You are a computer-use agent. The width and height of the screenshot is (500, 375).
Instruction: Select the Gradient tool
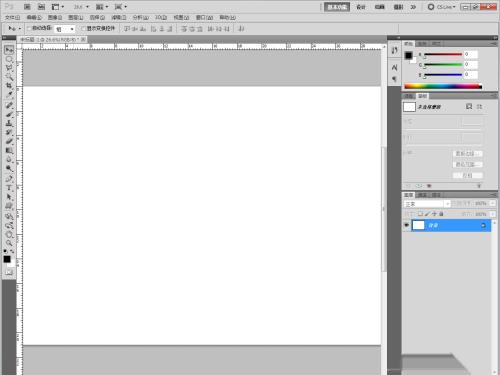[x=9, y=151]
